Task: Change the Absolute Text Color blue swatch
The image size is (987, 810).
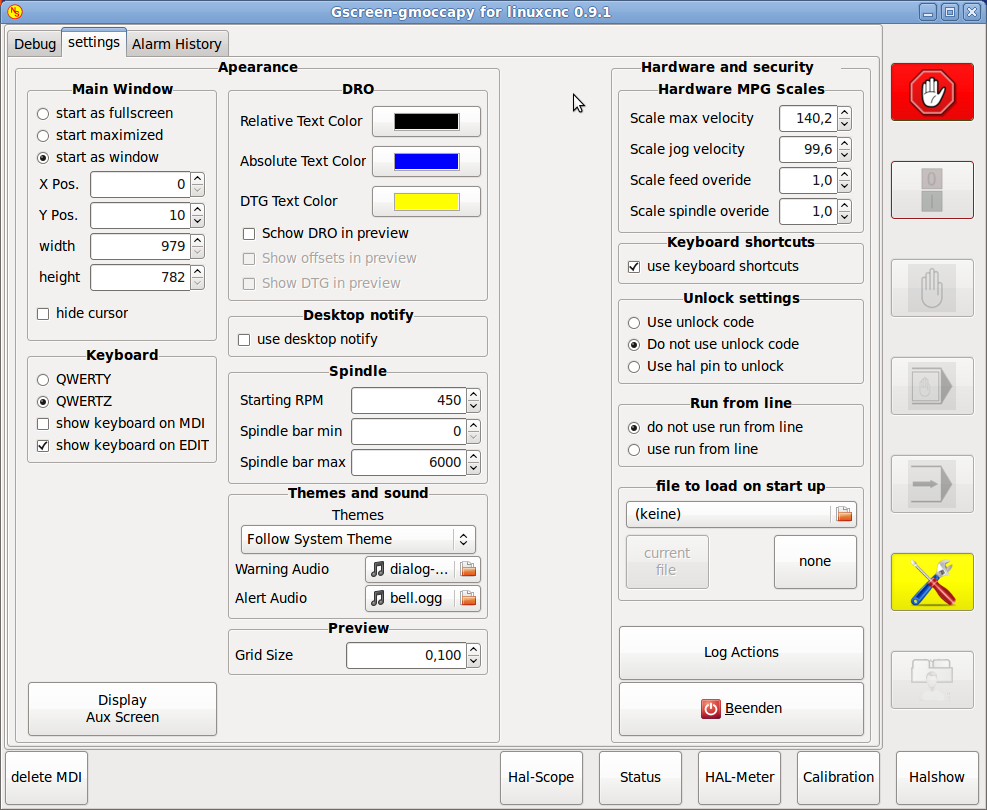Action: (x=426, y=162)
